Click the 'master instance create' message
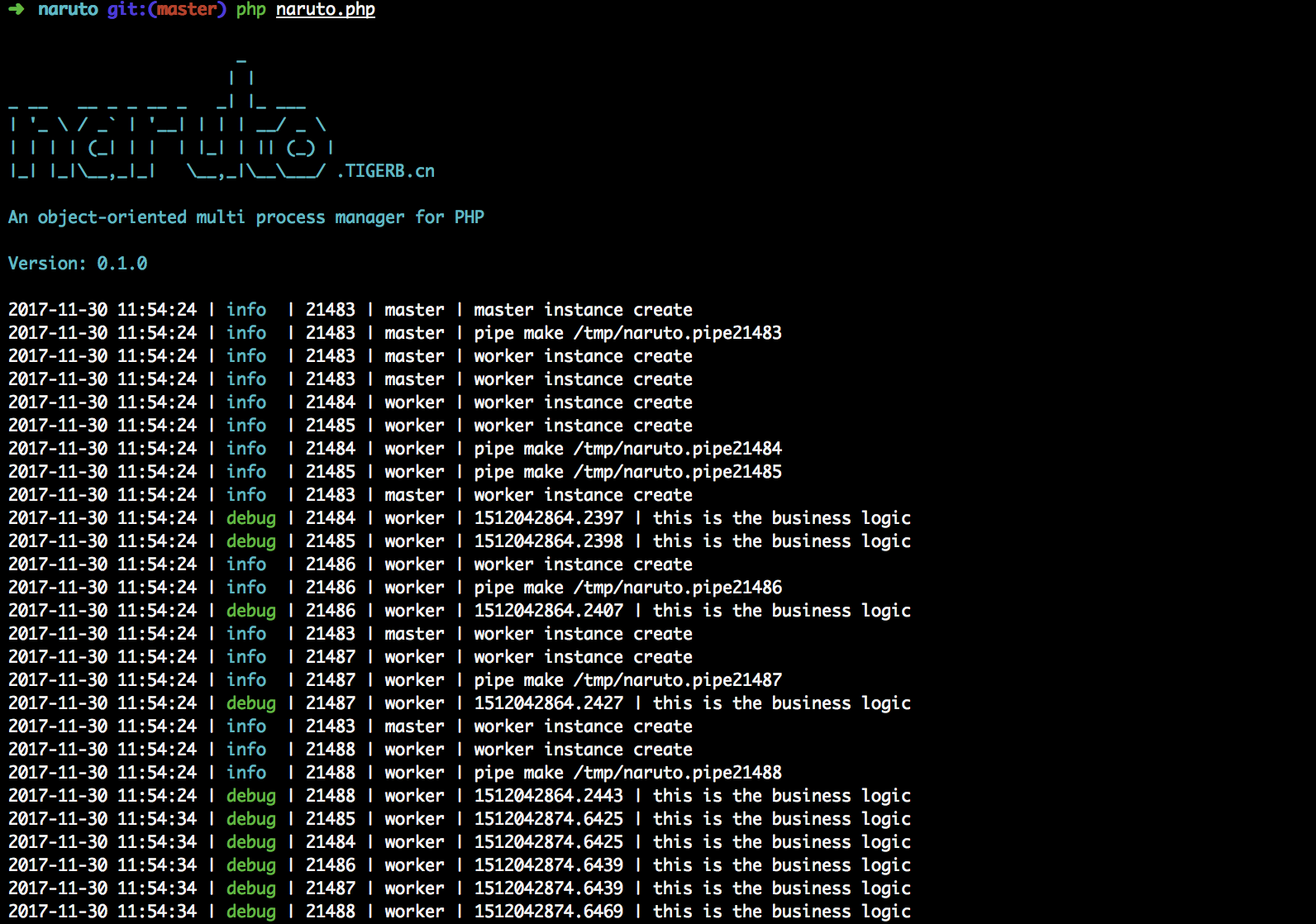The height and width of the screenshot is (924, 1316). (x=584, y=310)
